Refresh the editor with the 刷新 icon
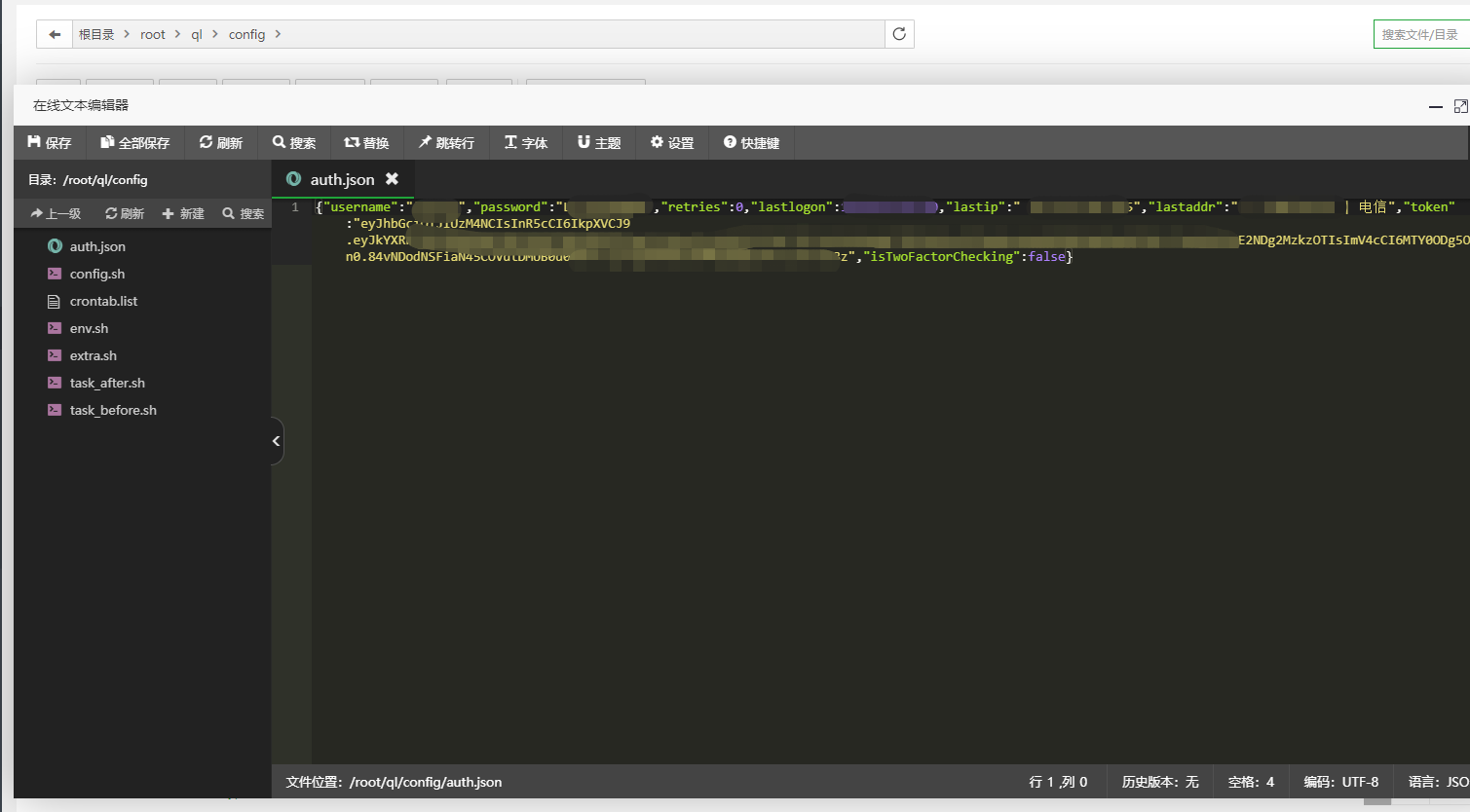This screenshot has height=812, width=1470. (221, 142)
